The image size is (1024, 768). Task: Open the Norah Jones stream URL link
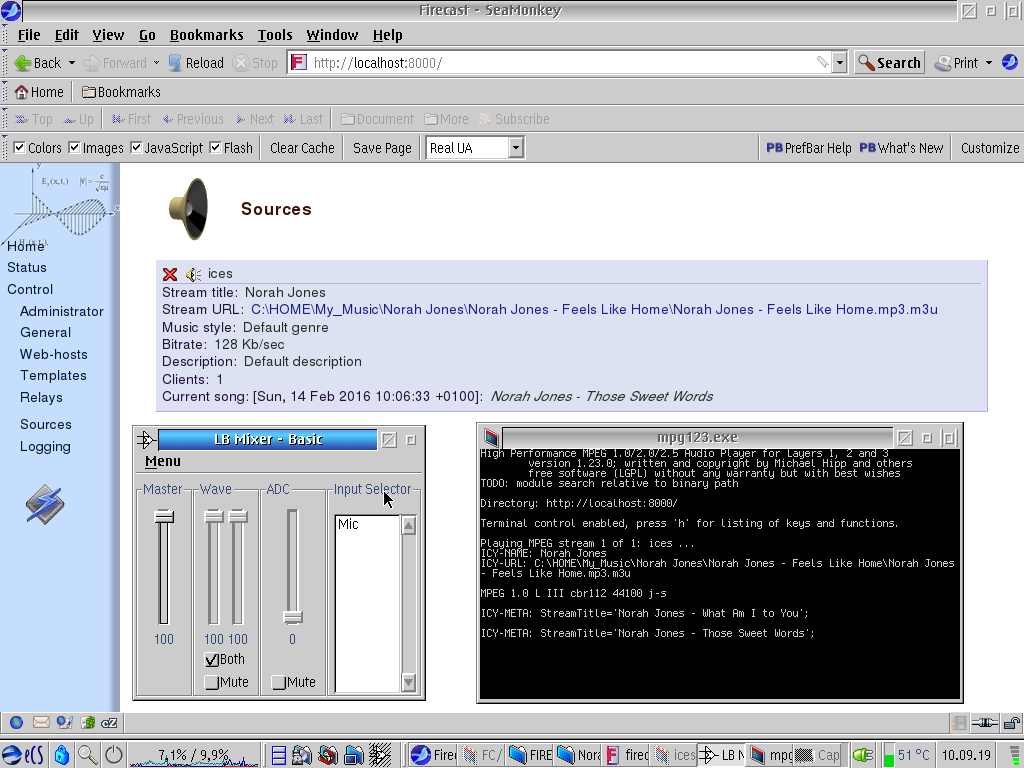(x=594, y=310)
